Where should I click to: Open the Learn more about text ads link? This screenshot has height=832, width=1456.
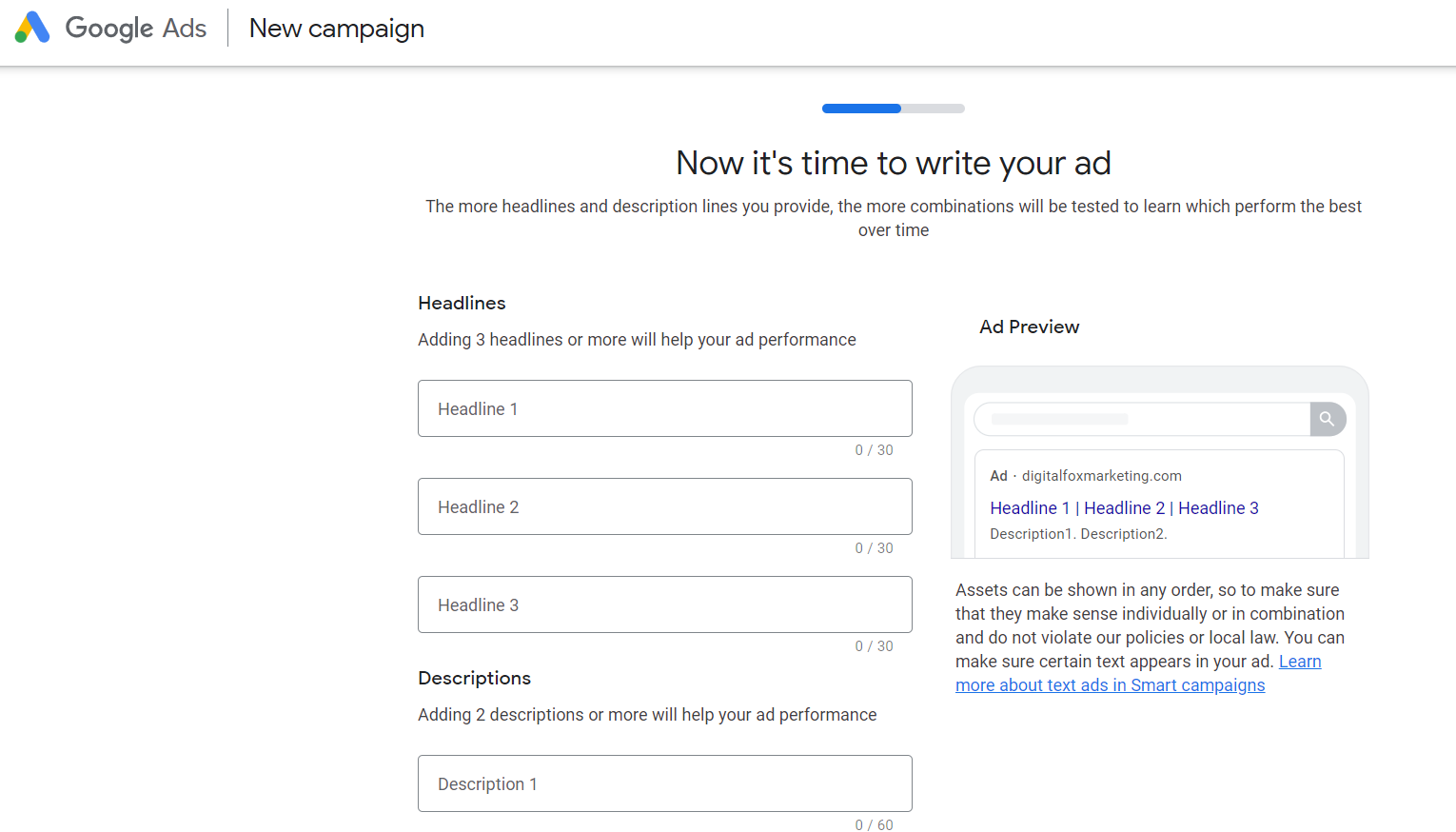point(1110,684)
